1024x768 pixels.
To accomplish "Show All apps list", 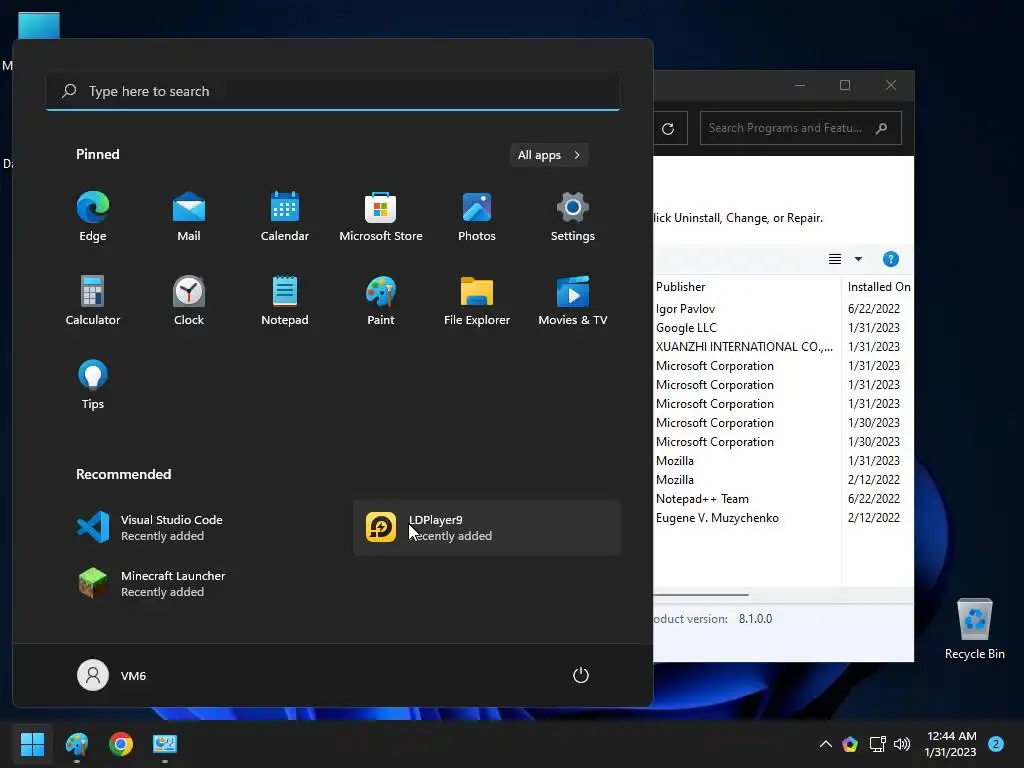I will tap(549, 155).
